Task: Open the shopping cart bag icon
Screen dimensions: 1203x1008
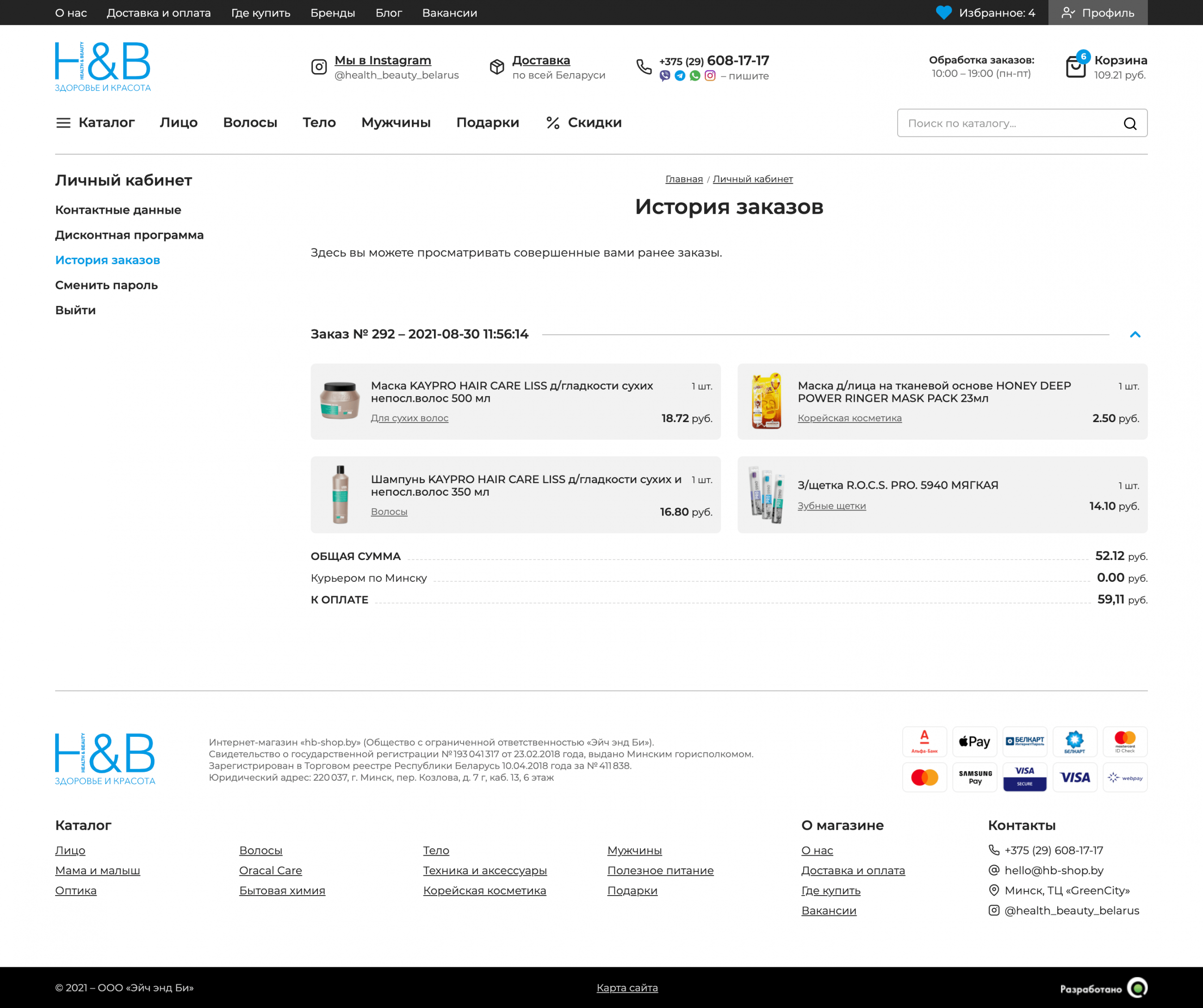Action: tap(1076, 67)
